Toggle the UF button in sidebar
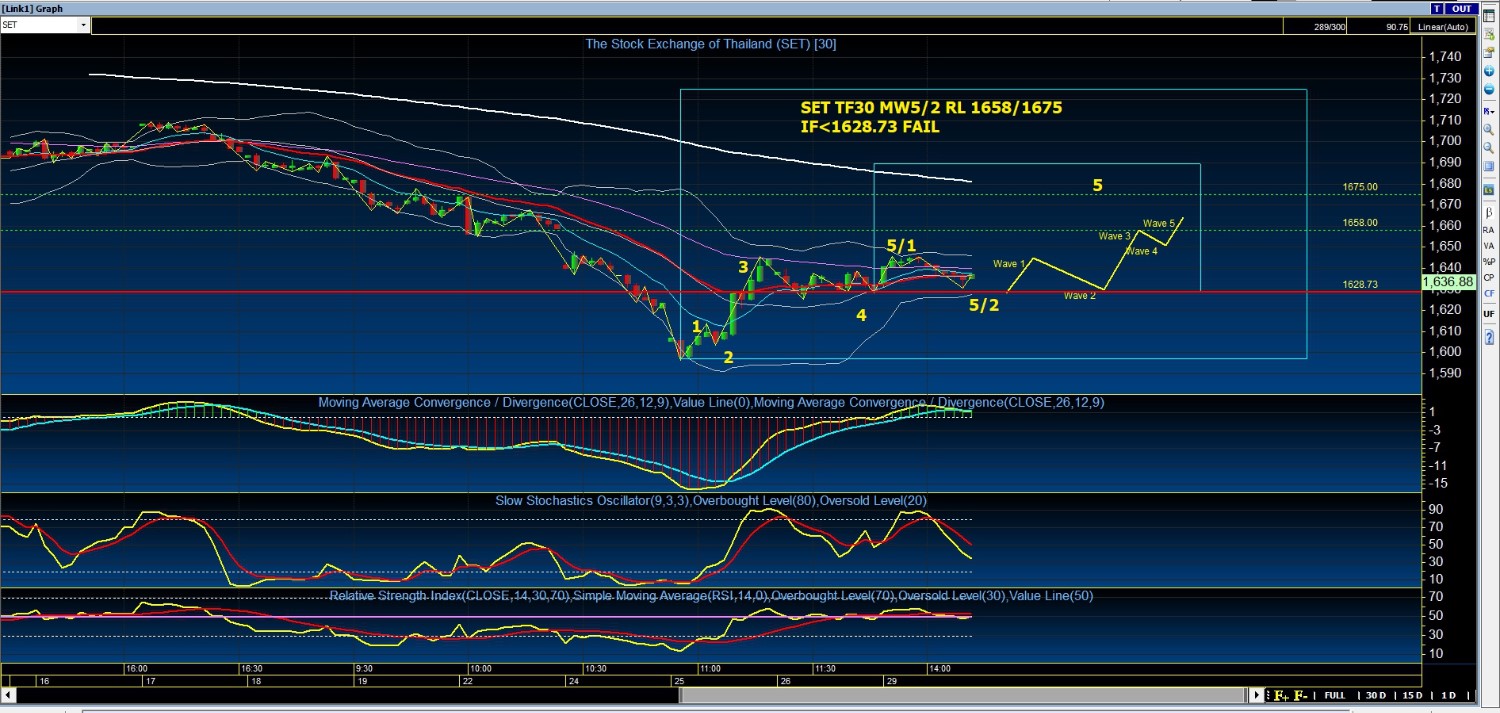Viewport: 1500px width, 713px height. click(1489, 313)
